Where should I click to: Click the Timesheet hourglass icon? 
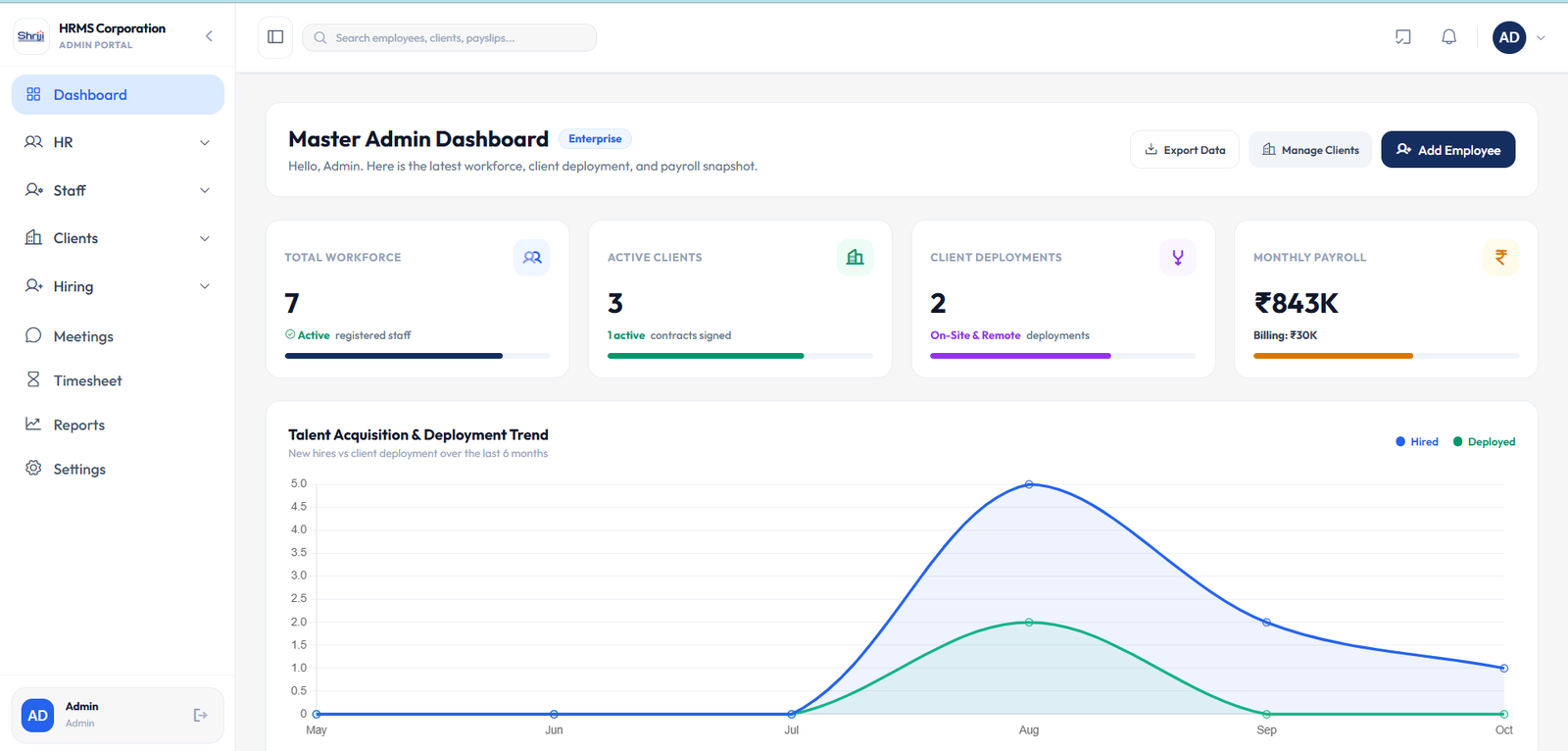[33, 379]
